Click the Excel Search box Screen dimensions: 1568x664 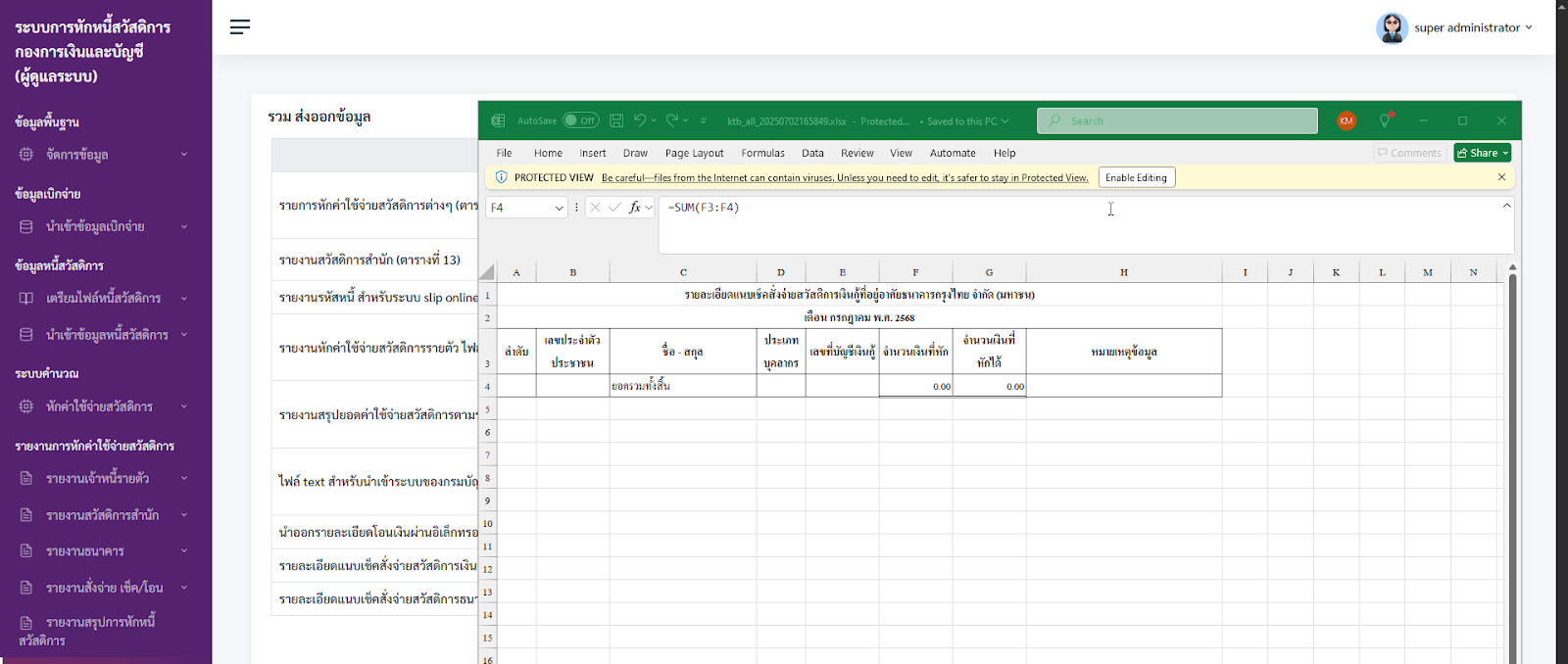[1177, 120]
